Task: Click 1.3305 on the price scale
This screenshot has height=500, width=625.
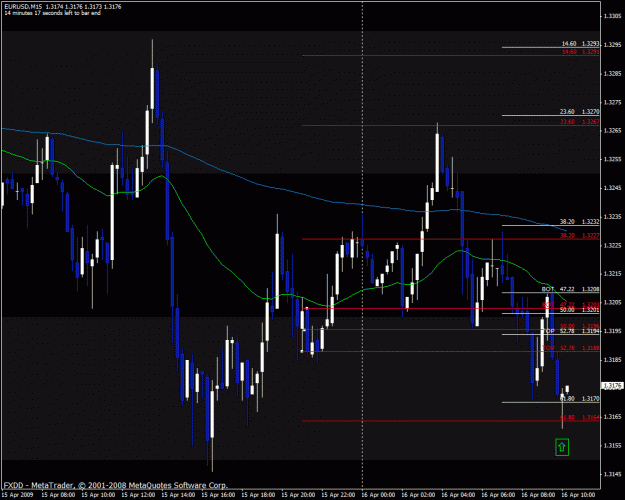Action: [613, 16]
